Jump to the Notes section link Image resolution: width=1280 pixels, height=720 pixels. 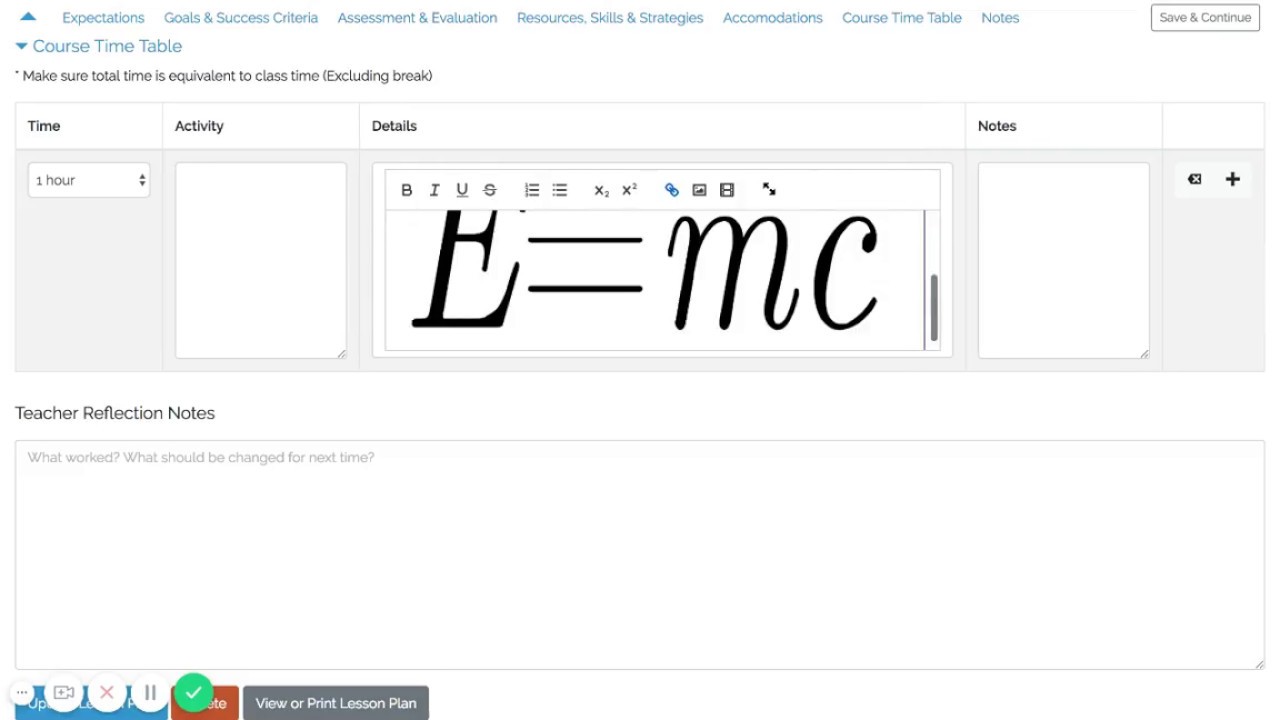point(1000,18)
